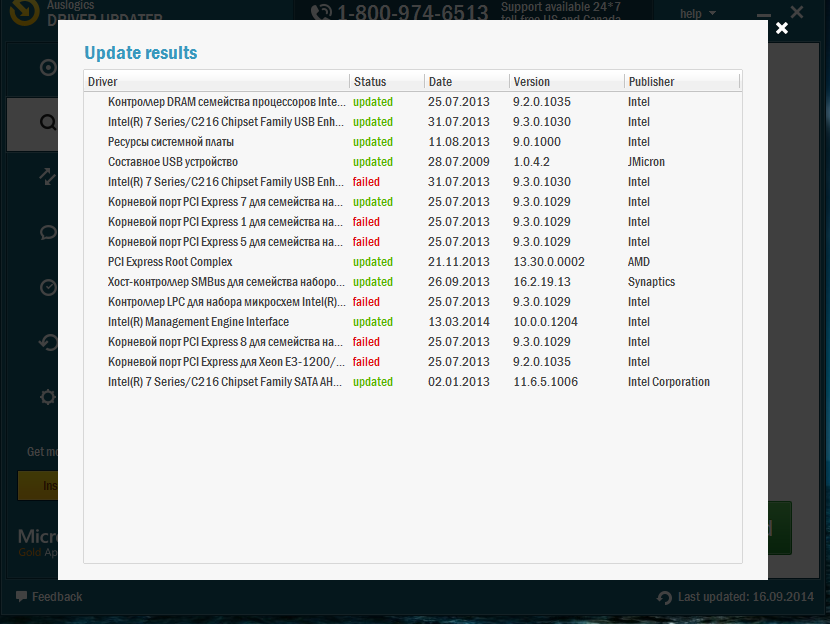830x624 pixels.
Task: Click the refresh icon beside Last updated
Action: [664, 597]
